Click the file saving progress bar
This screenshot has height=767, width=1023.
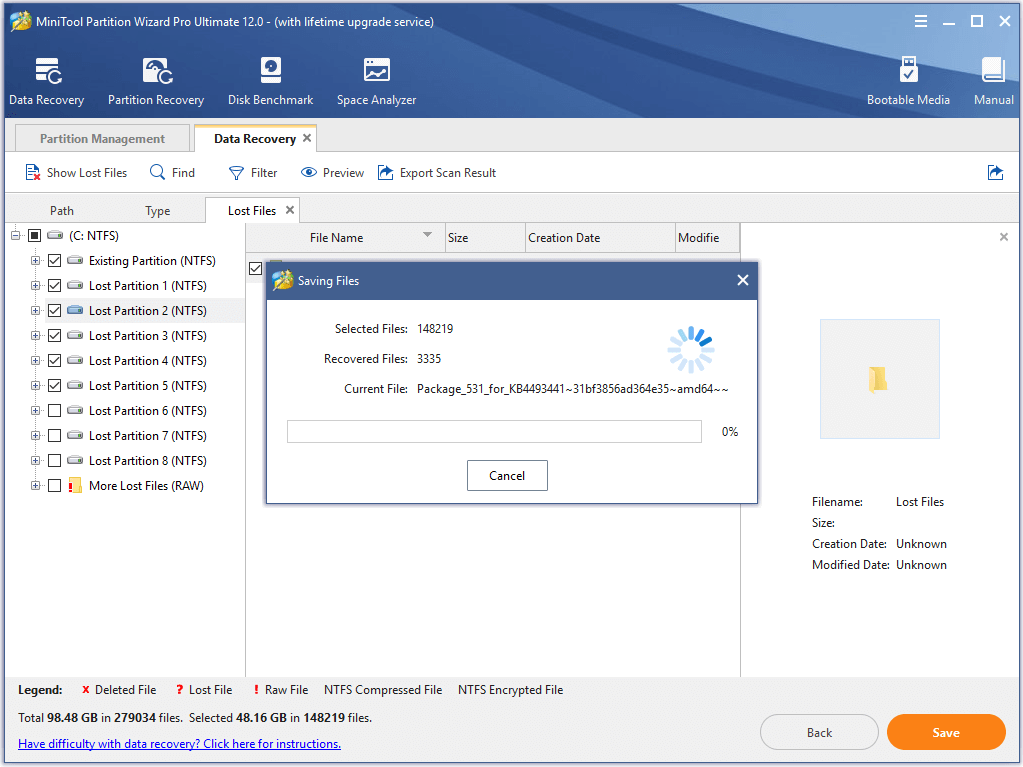click(494, 432)
